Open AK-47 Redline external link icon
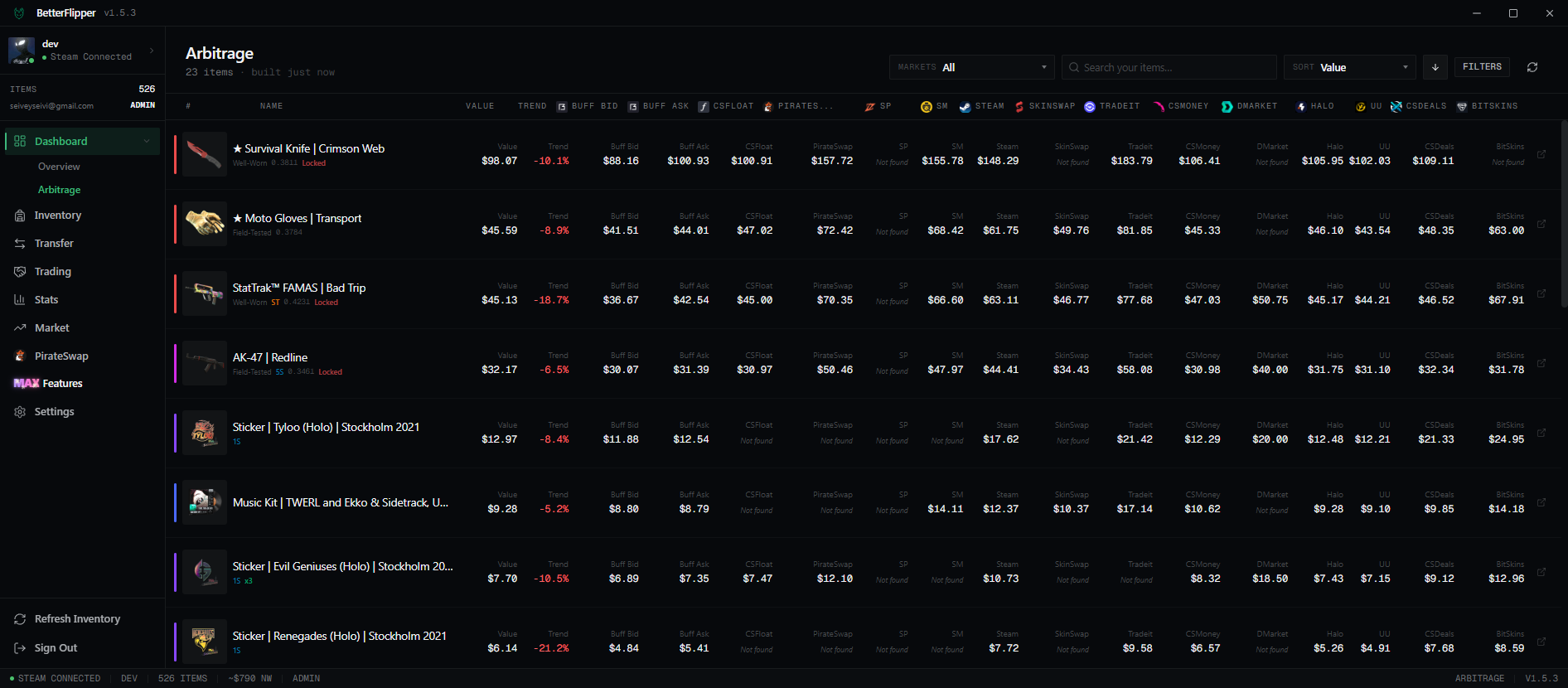Screen dimensions: 1568x688 pos(1541,363)
